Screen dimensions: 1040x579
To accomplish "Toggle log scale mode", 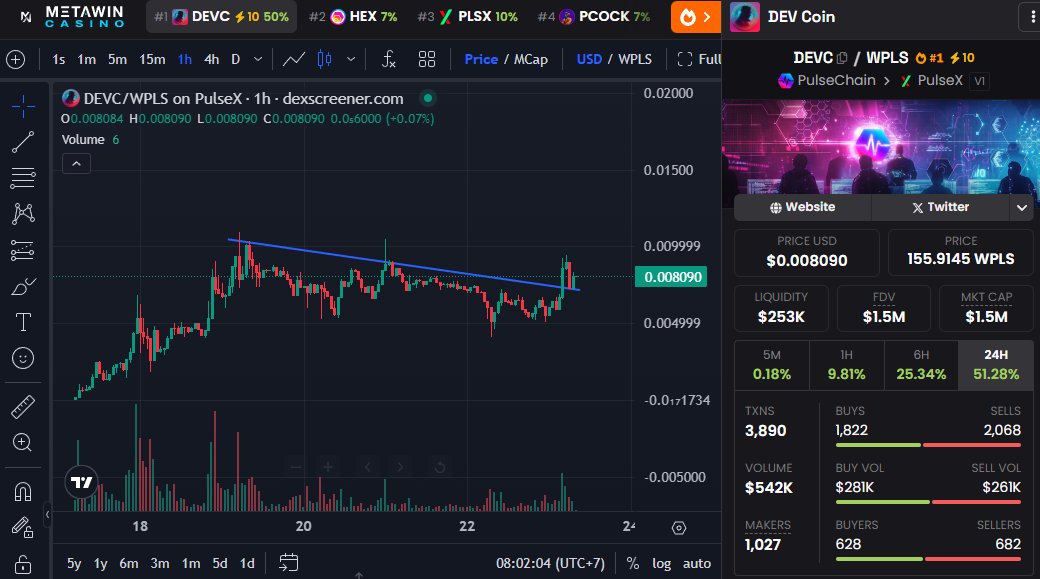I will pyautogui.click(x=661, y=563).
